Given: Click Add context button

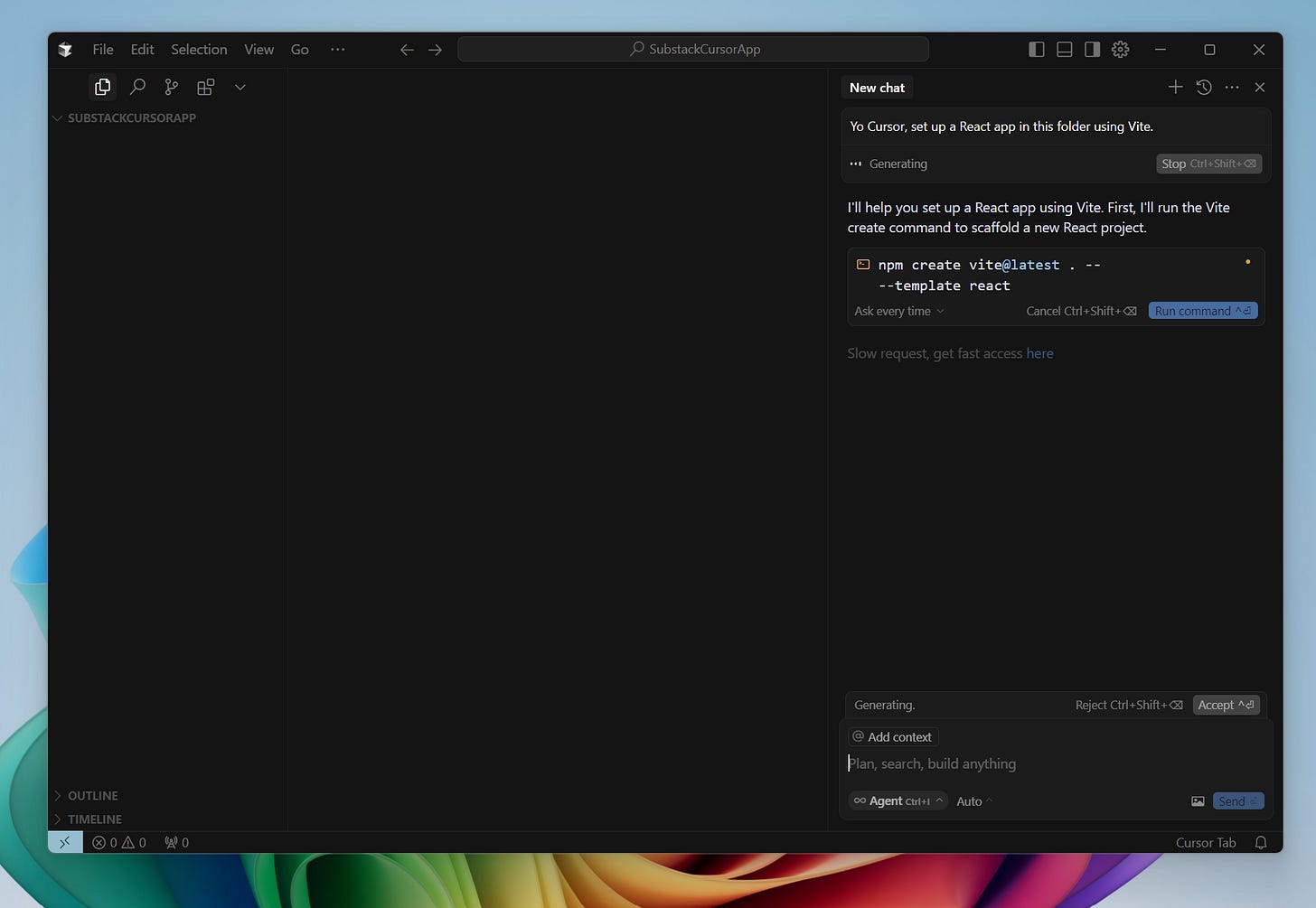Looking at the screenshot, I should [x=893, y=737].
